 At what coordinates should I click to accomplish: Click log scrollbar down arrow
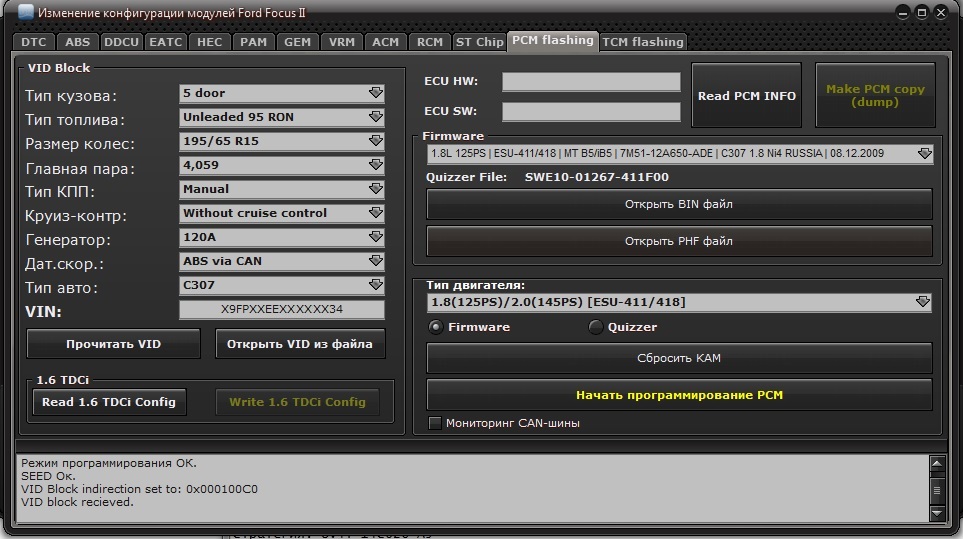pyautogui.click(x=936, y=513)
